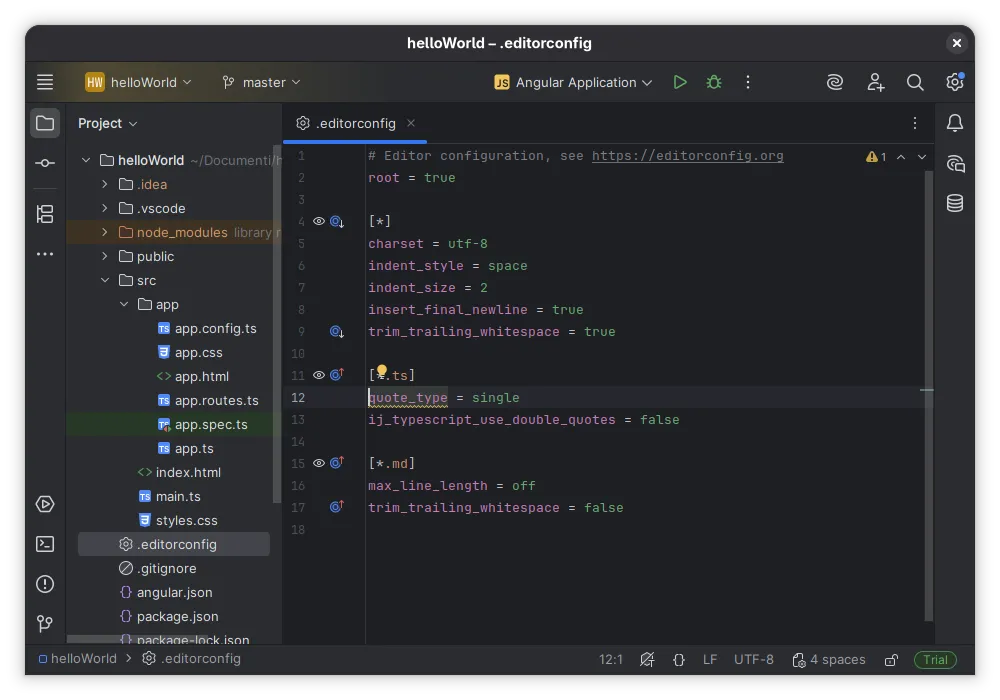
Task: Click Search Everywhere magnifier icon
Action: pos(915,82)
